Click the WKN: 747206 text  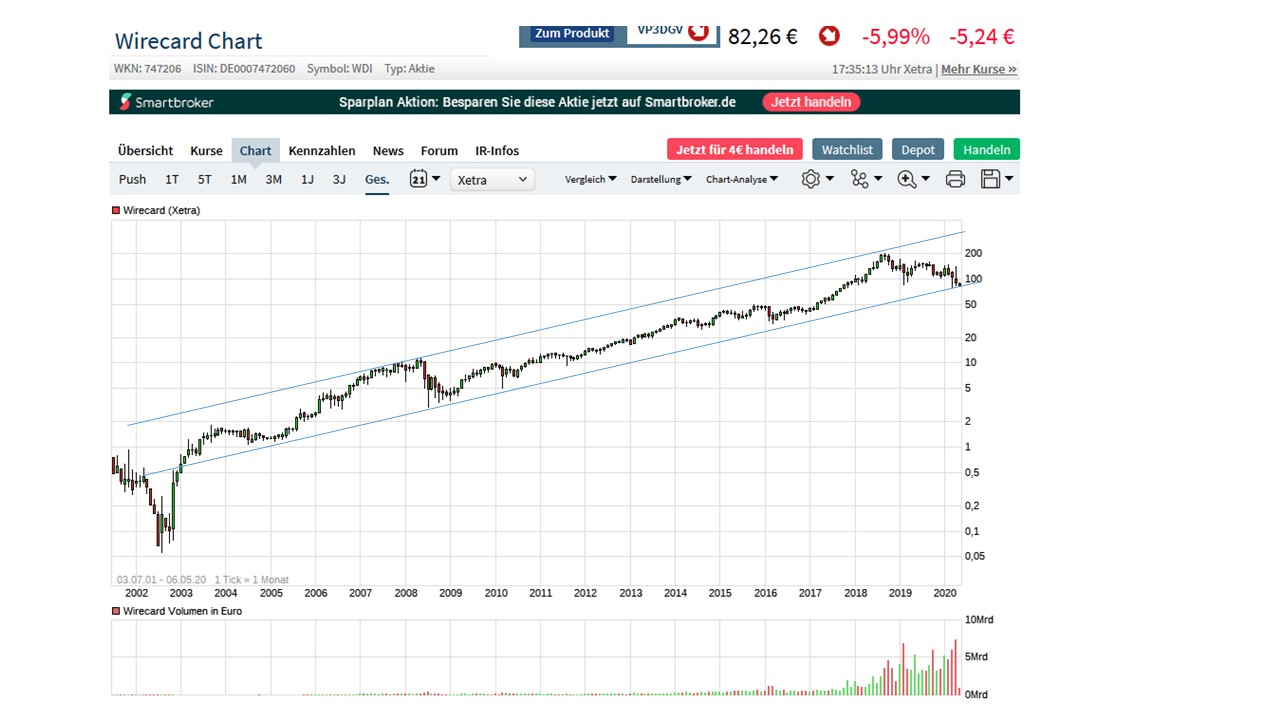[148, 69]
